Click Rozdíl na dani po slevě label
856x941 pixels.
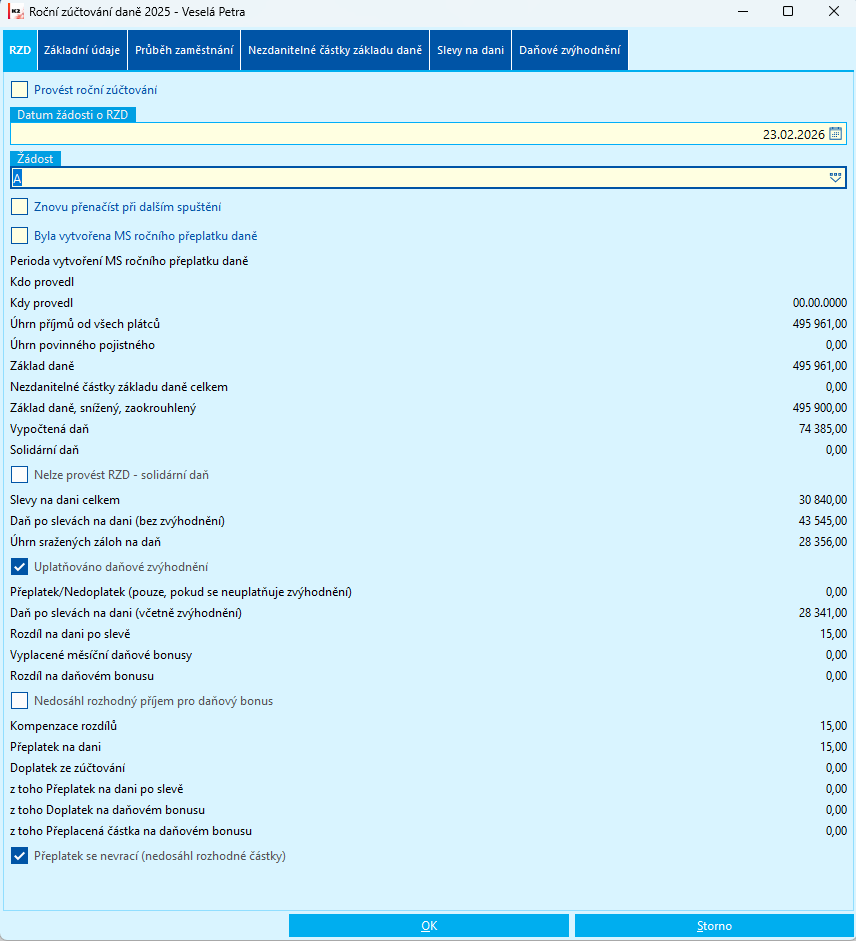click(x=70, y=634)
